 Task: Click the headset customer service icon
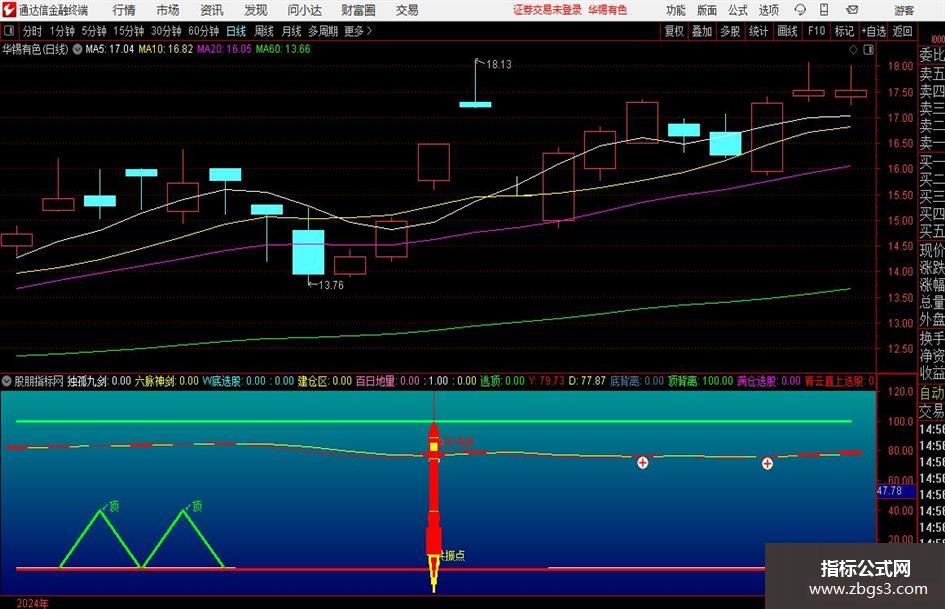[x=800, y=10]
